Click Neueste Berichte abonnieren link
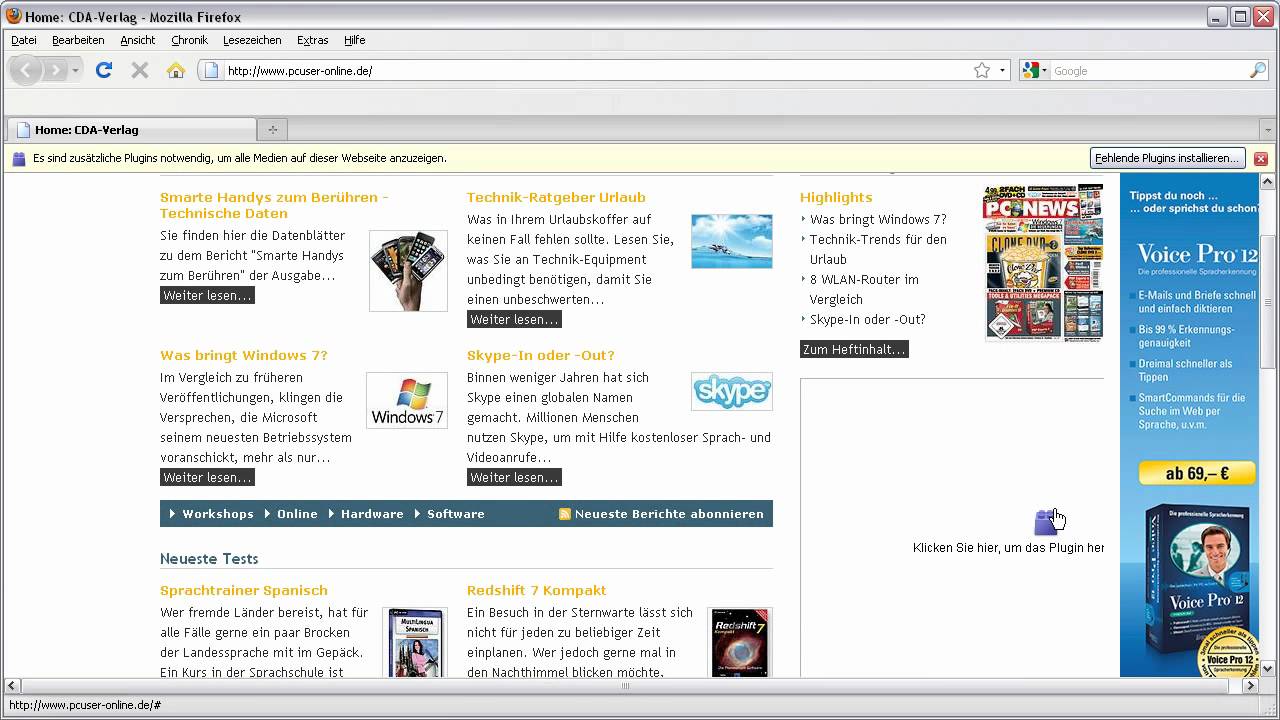The height and width of the screenshot is (720, 1280). coord(669,513)
